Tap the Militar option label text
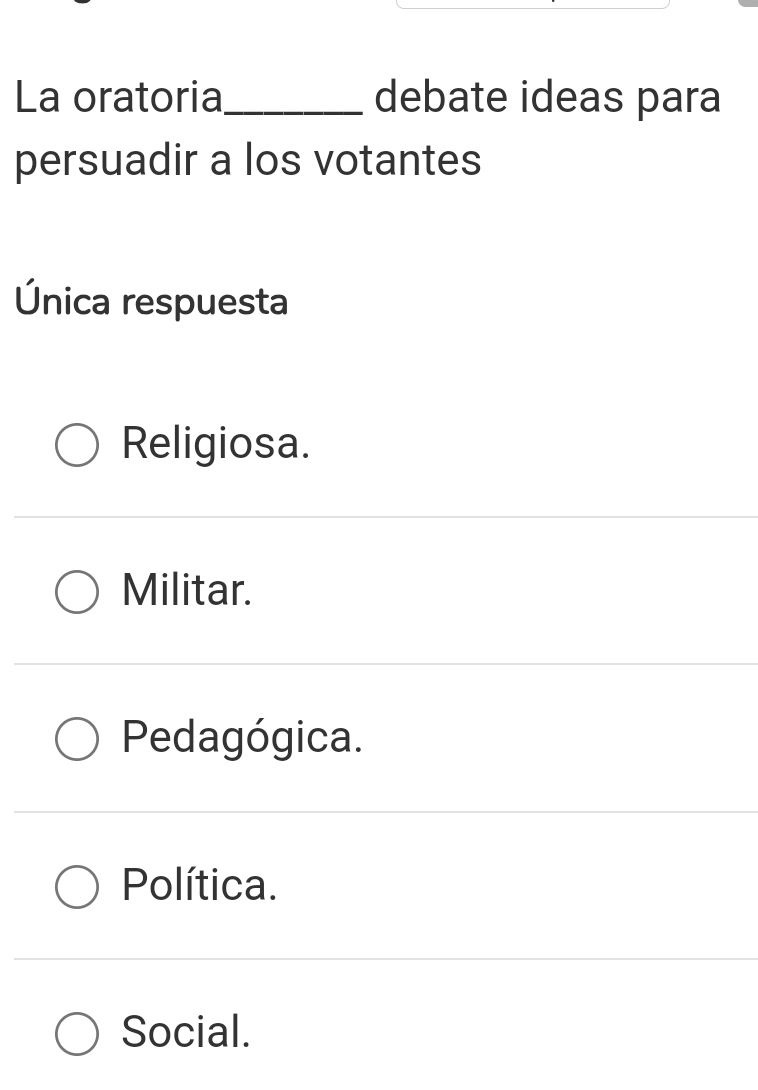Screen dimensions: 758x1090 pos(187,591)
